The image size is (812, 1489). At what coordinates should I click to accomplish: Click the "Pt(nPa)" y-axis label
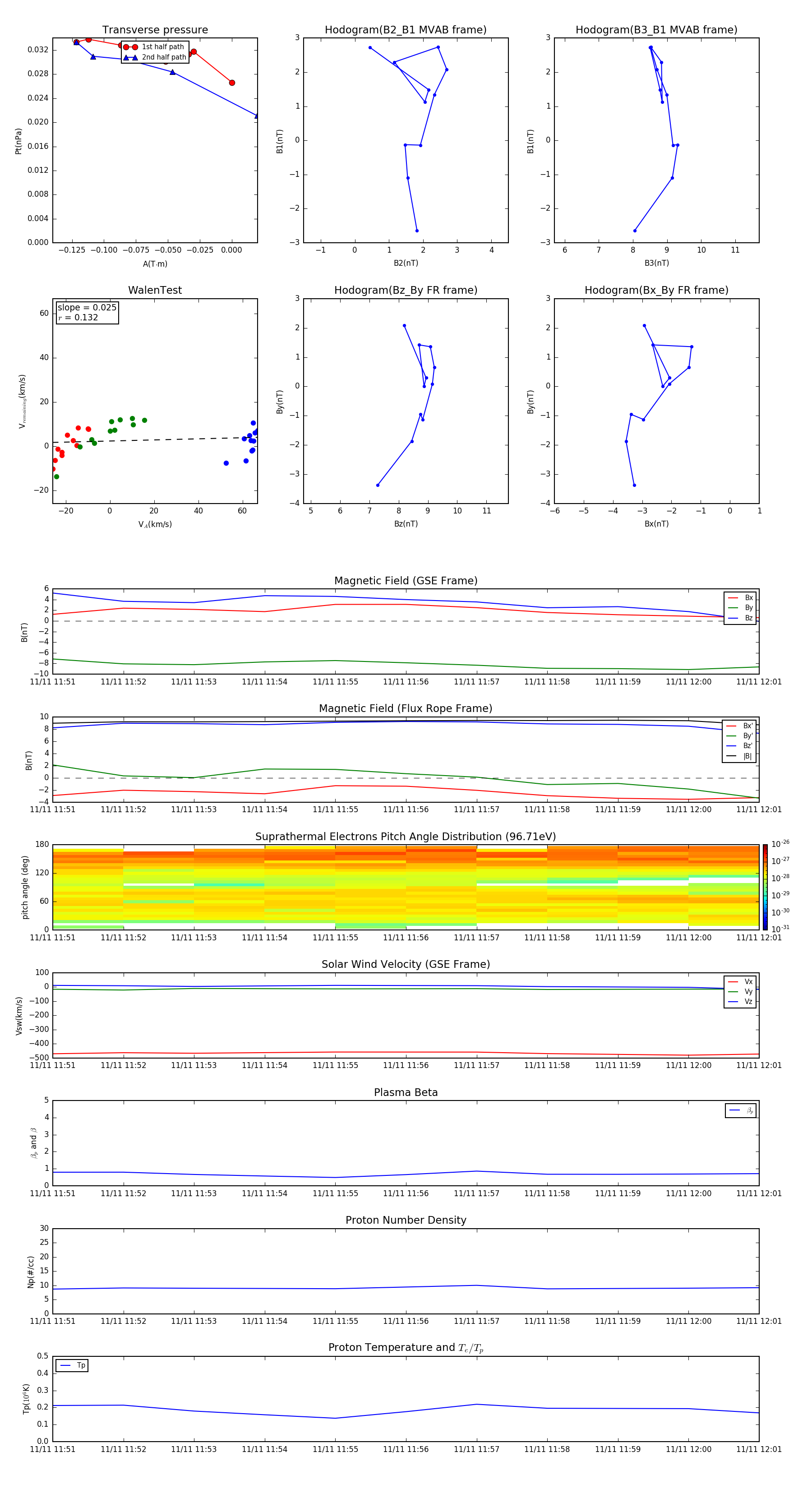point(18,141)
